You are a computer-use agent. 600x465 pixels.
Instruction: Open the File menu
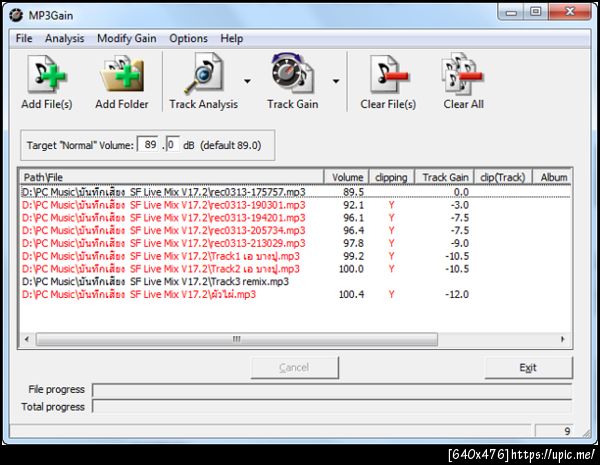pyautogui.click(x=24, y=38)
